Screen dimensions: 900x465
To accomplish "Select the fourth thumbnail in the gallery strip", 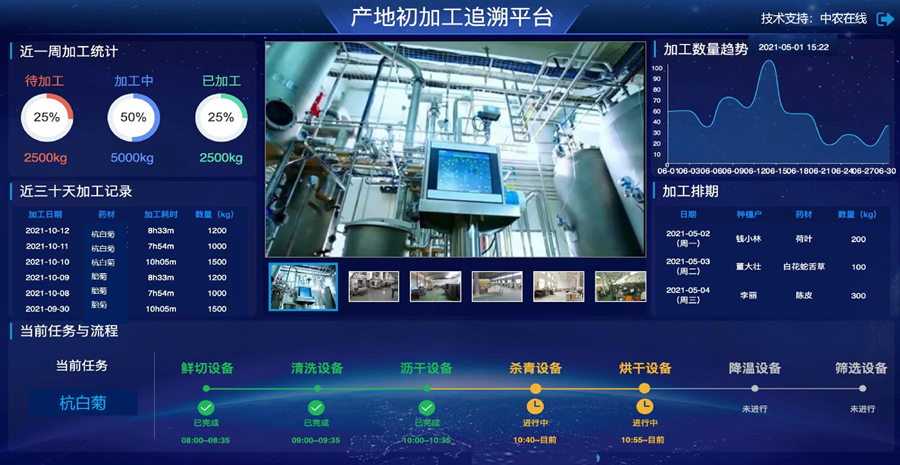I will tap(497, 286).
